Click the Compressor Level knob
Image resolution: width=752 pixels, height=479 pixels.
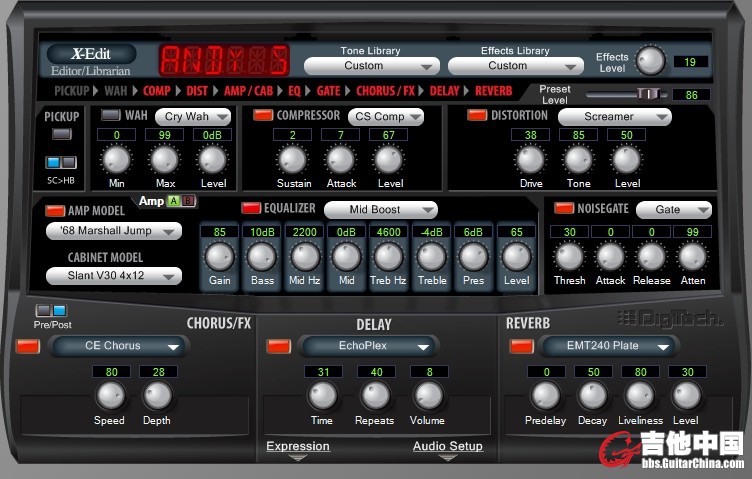388,160
